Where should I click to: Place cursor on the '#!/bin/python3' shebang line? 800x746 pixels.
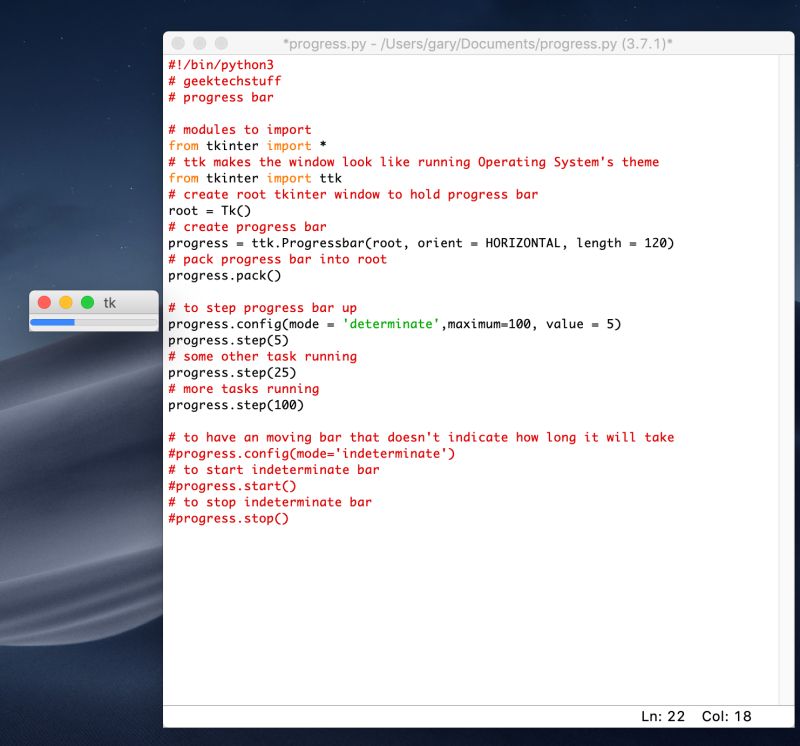pyautogui.click(x=220, y=64)
